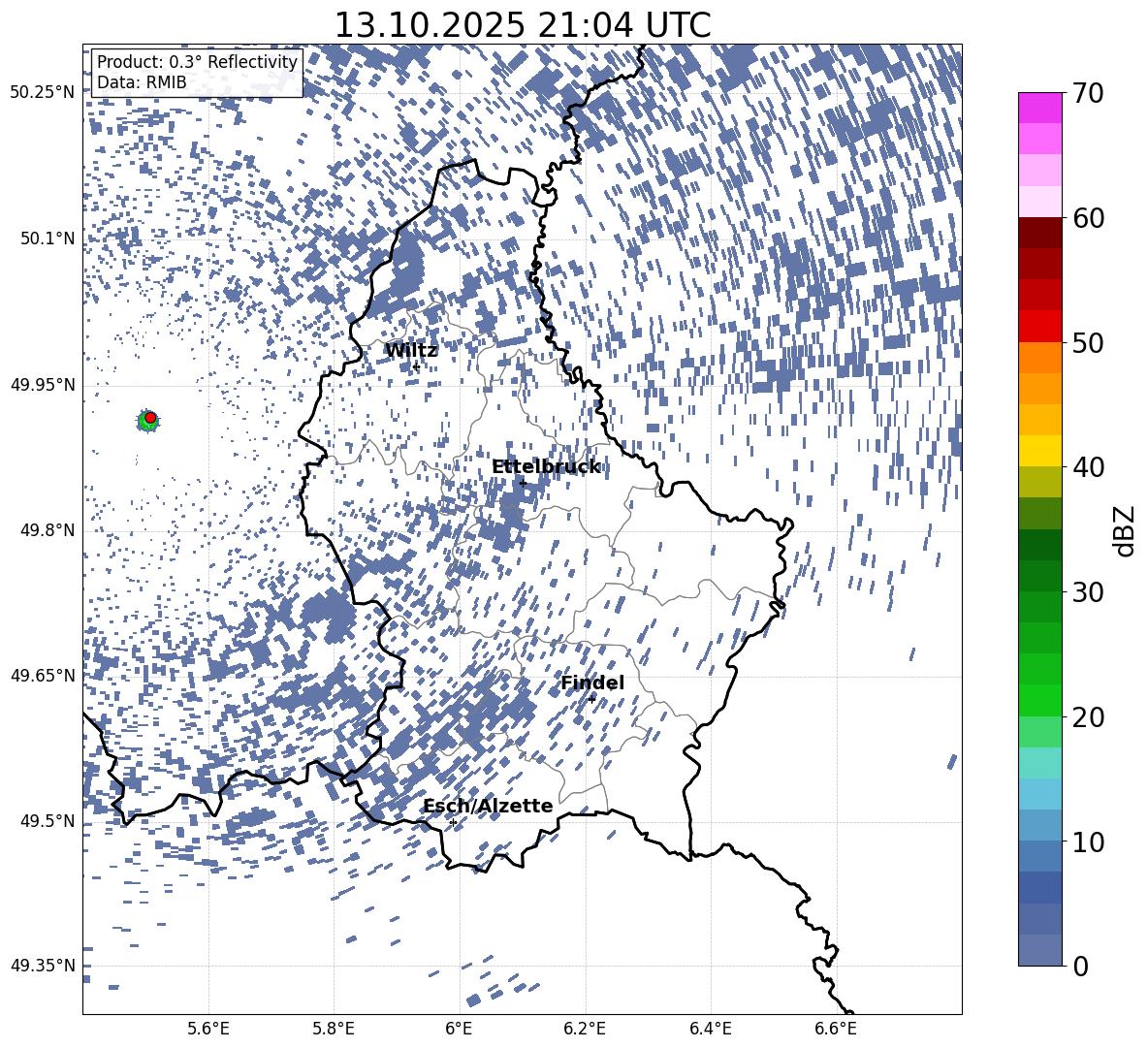Click the 70 colorbar tick label
1148x1048 pixels.
pyautogui.click(x=1088, y=93)
